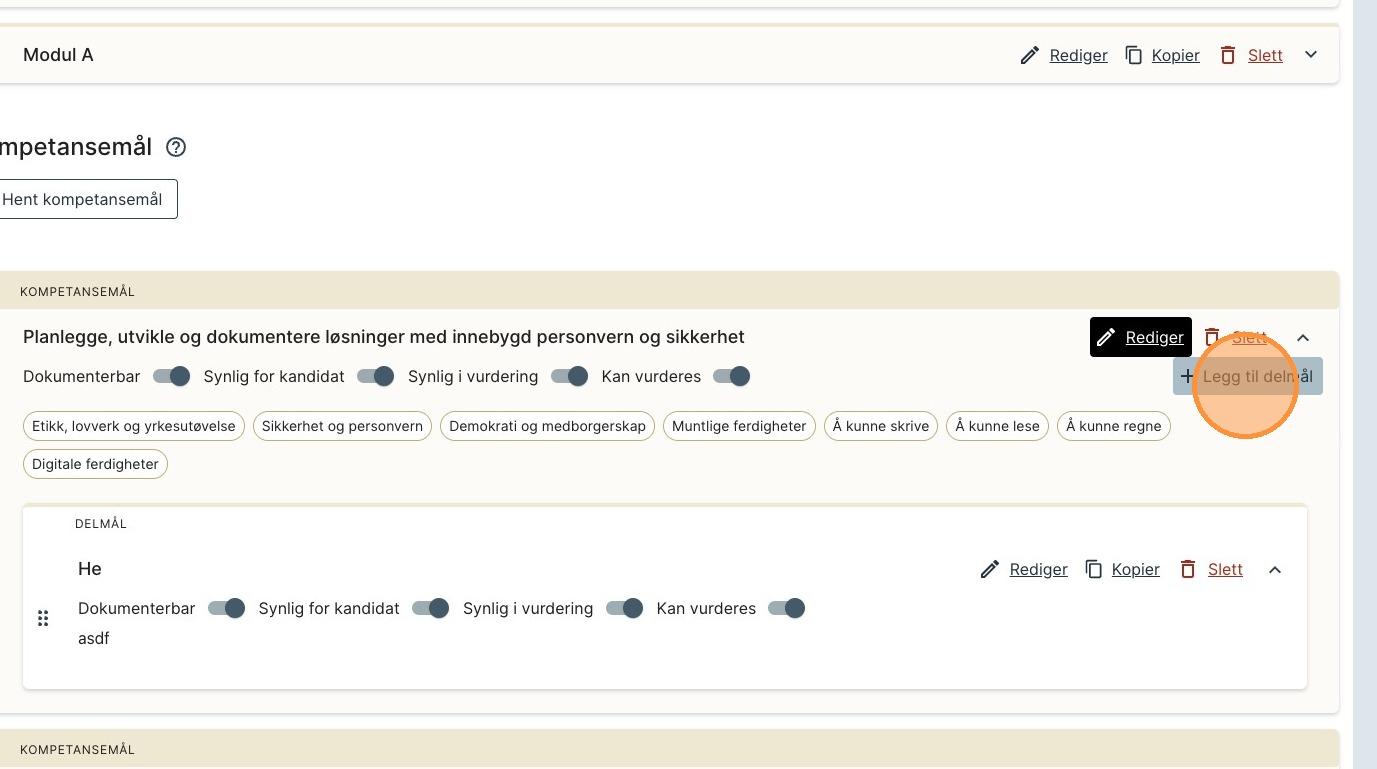The image size is (1377, 769).
Task: Click the drag handle of delmål He
Action: tap(43, 619)
